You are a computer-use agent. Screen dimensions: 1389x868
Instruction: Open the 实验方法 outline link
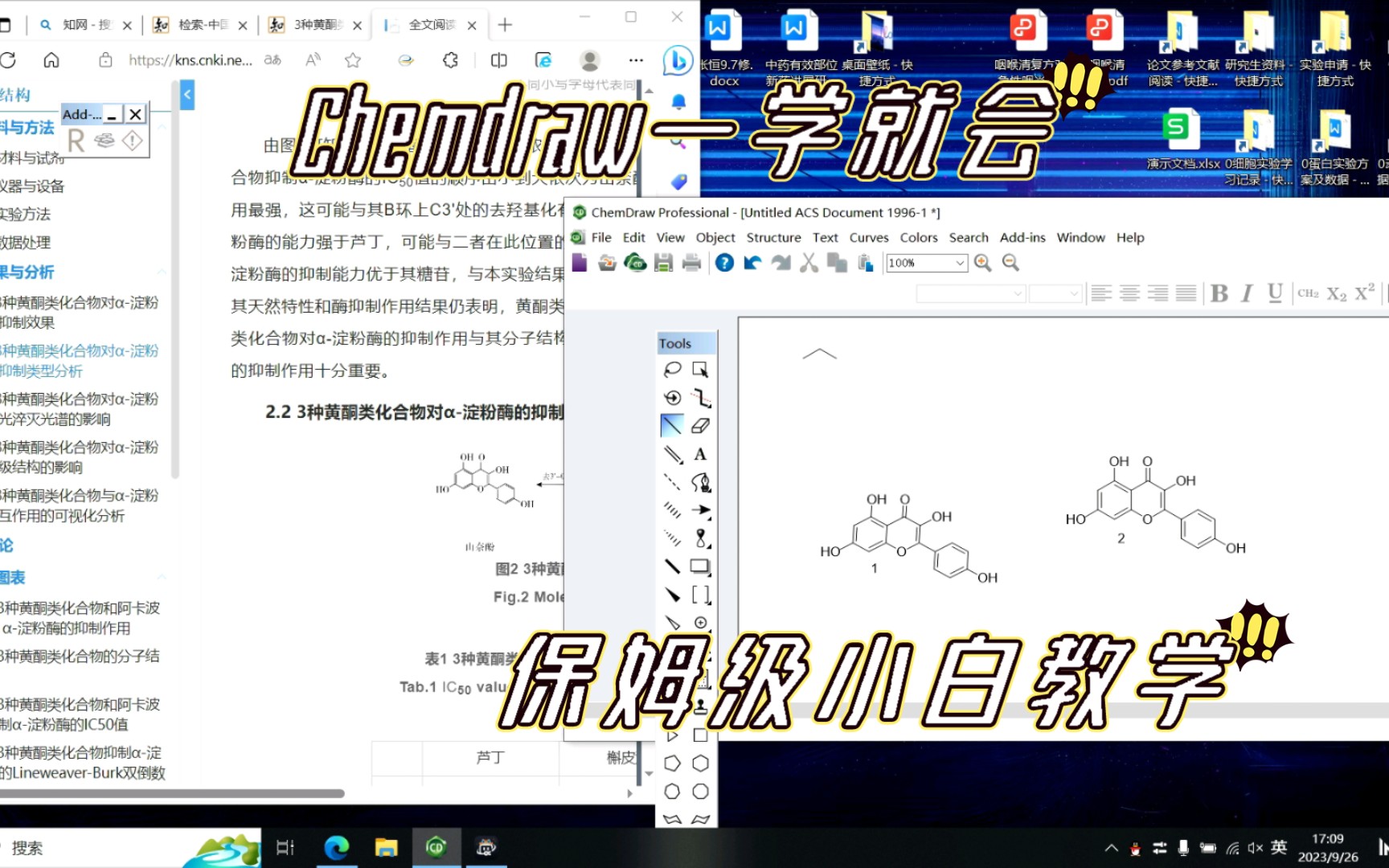[x=25, y=214]
